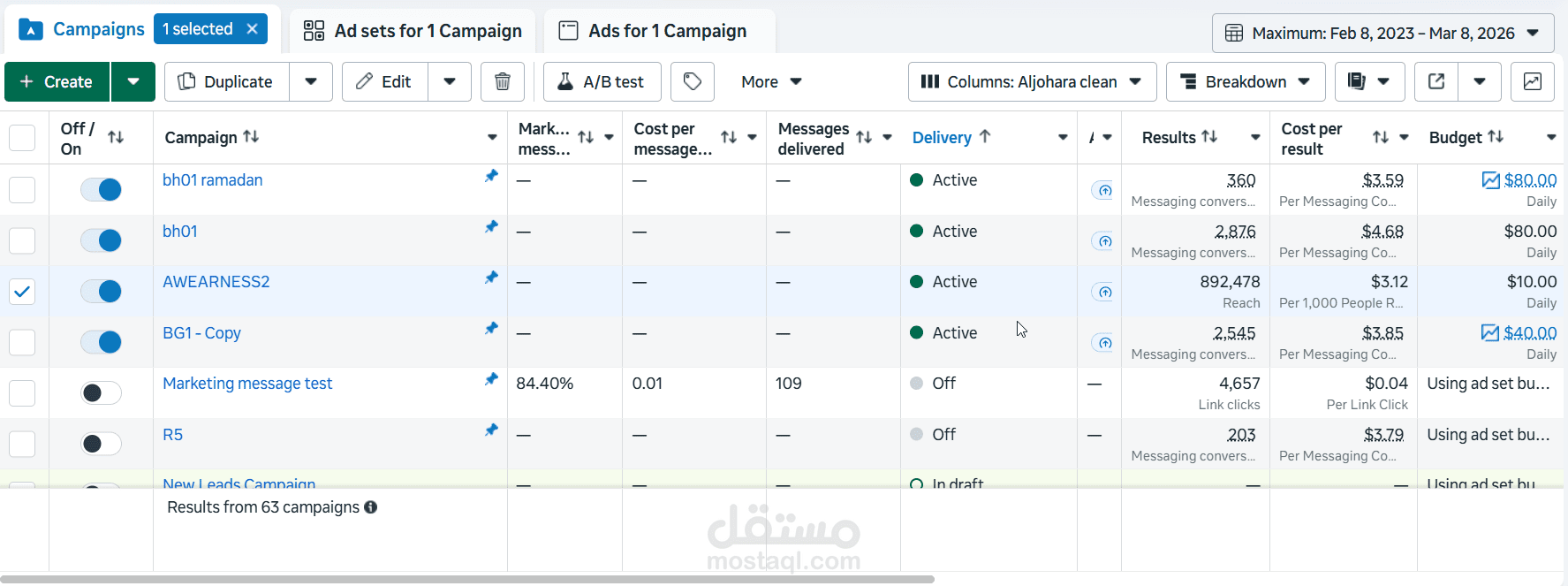Turn off the bh01 ramadan campaign toggle
This screenshot has width=1568, height=586.
(x=101, y=189)
